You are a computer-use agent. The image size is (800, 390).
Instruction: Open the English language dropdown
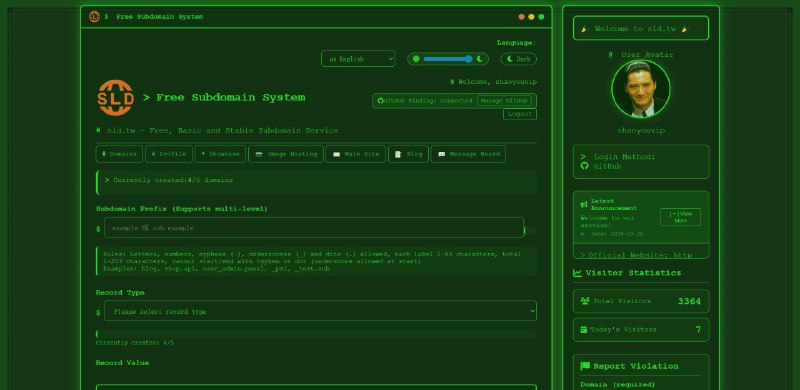358,59
